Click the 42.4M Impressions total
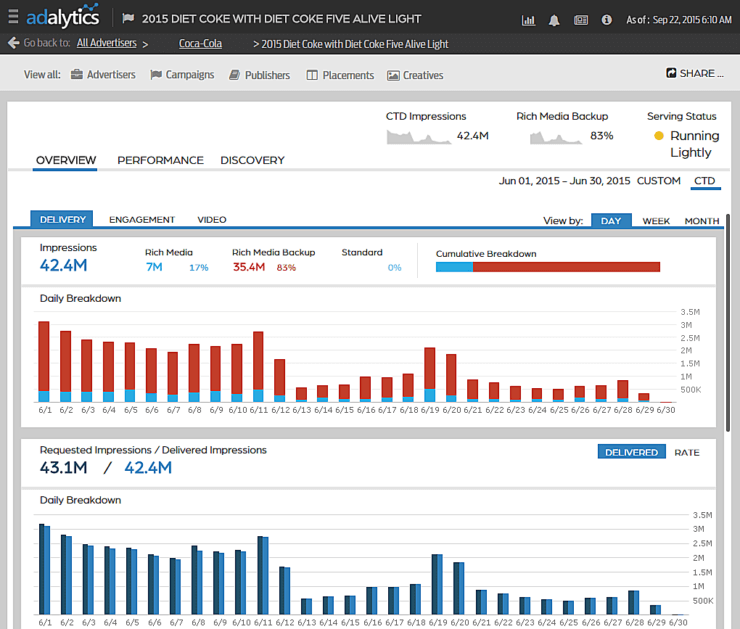 tap(63, 266)
